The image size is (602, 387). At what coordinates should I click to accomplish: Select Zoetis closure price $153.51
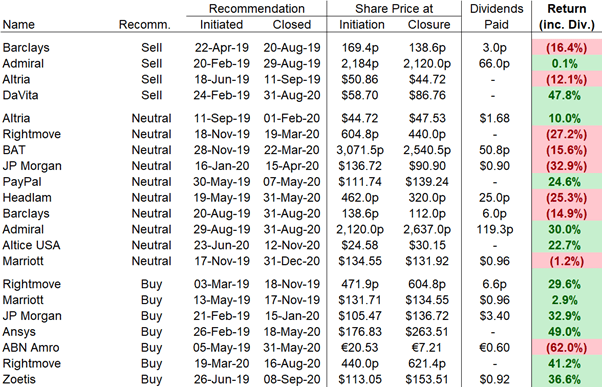427,379
